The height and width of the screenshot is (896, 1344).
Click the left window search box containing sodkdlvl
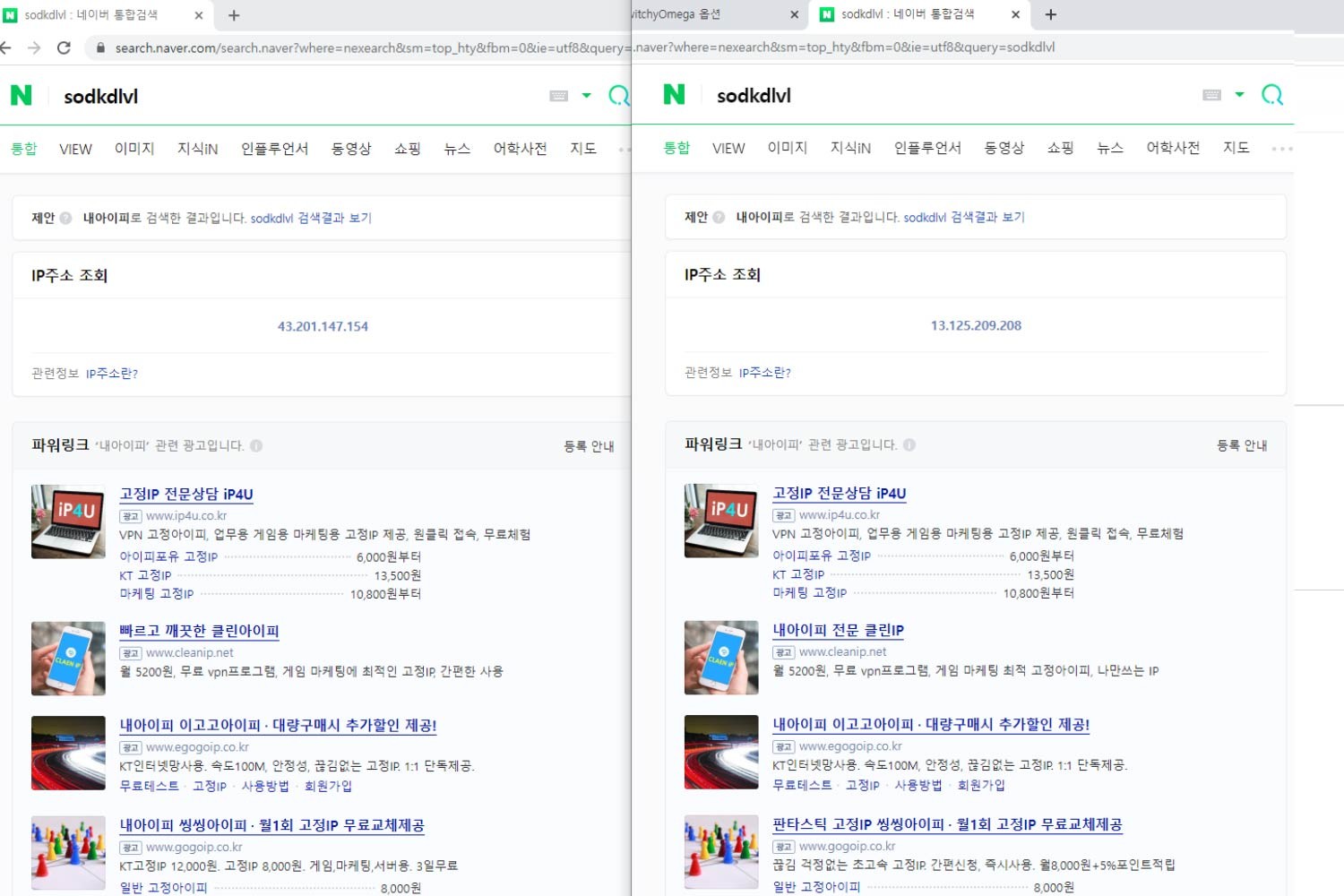tap(296, 96)
